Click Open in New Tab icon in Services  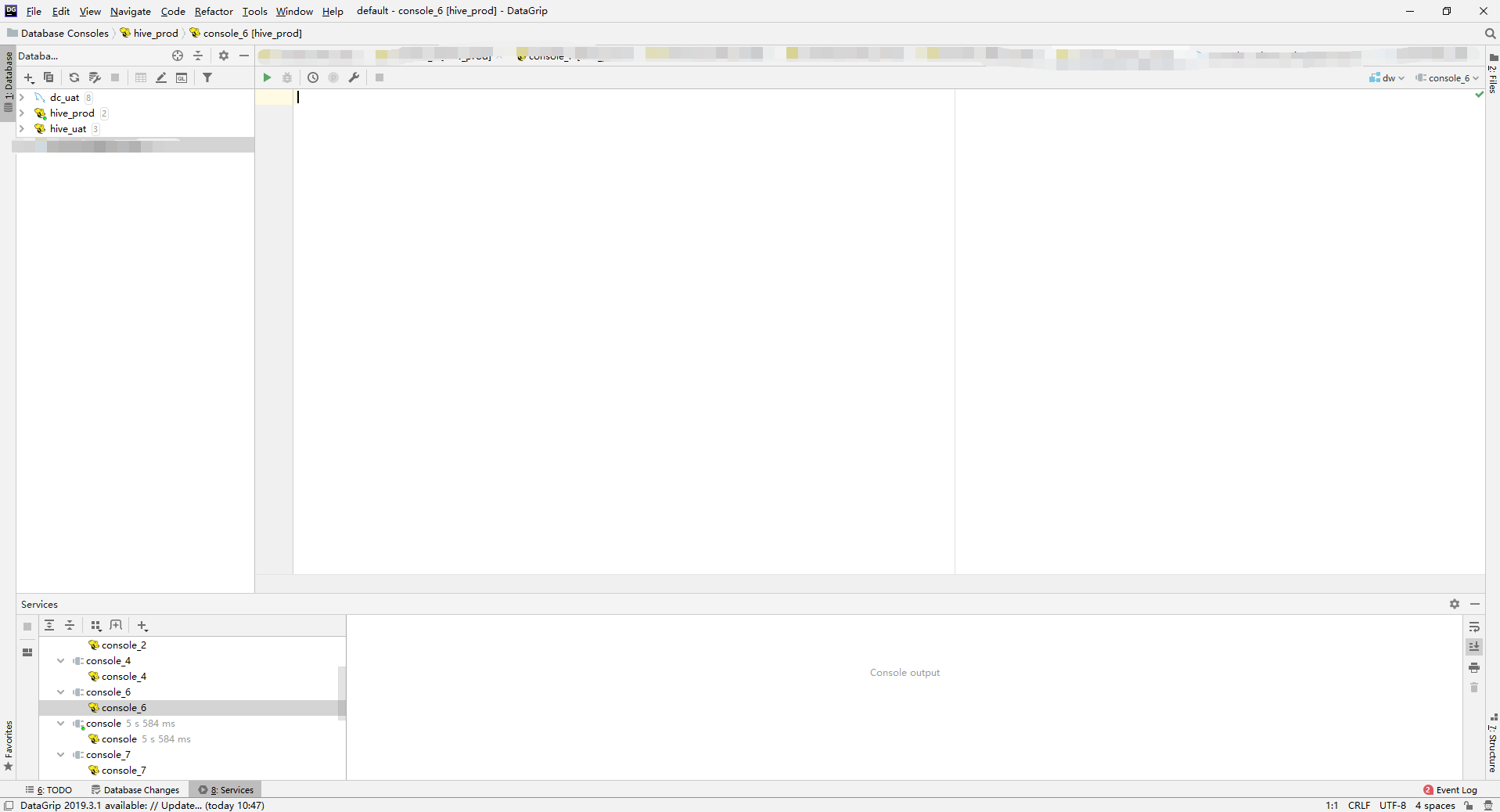tap(116, 625)
